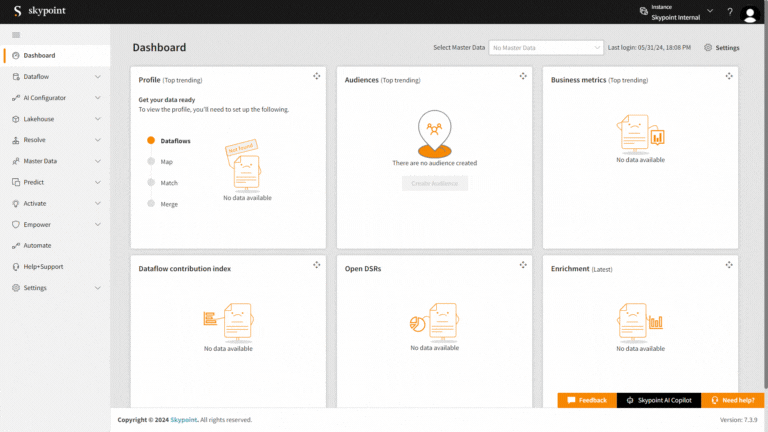The height and width of the screenshot is (432, 768).
Task: Click the Feedback button
Action: pos(587,400)
